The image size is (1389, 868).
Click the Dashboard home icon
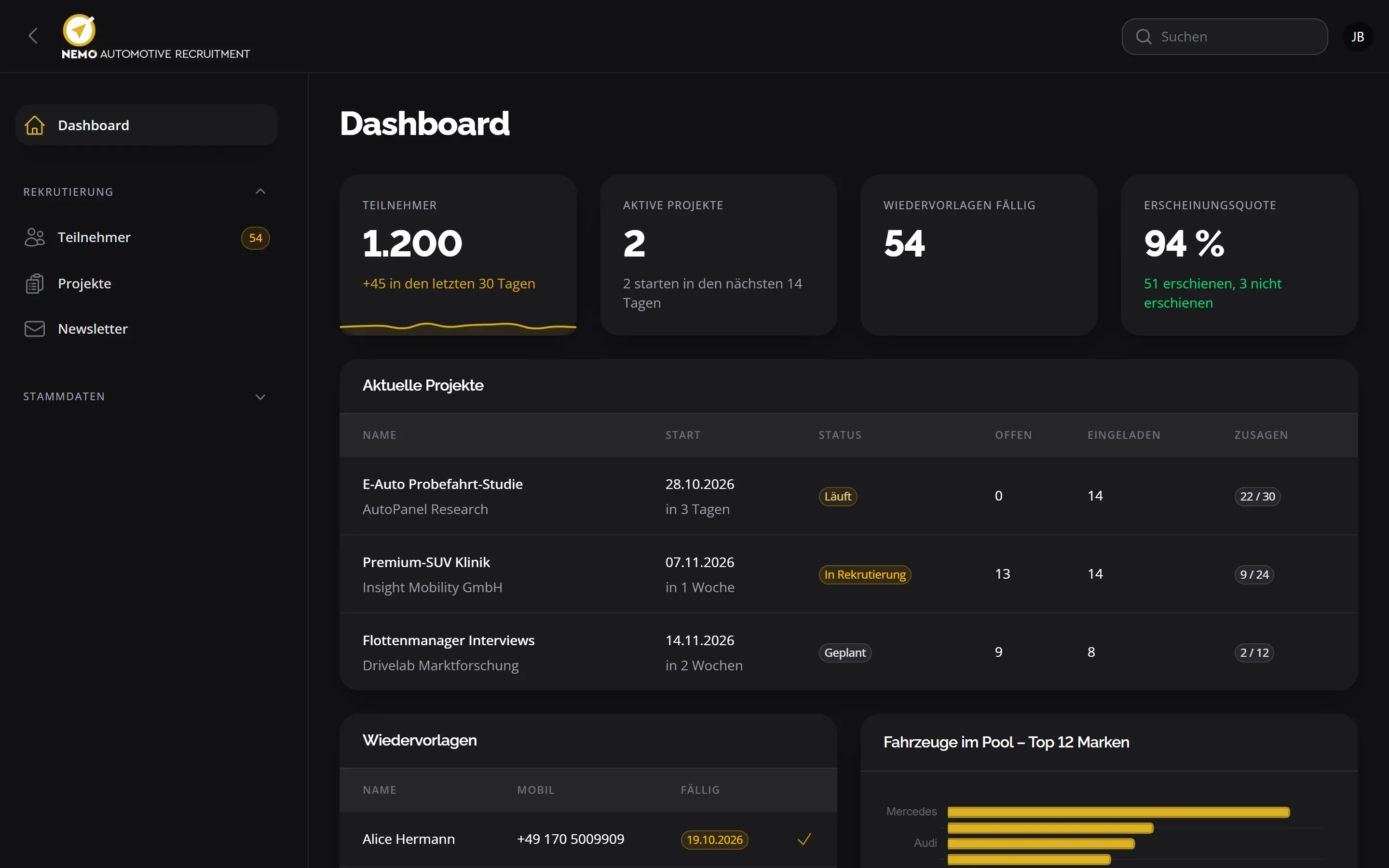tap(34, 125)
